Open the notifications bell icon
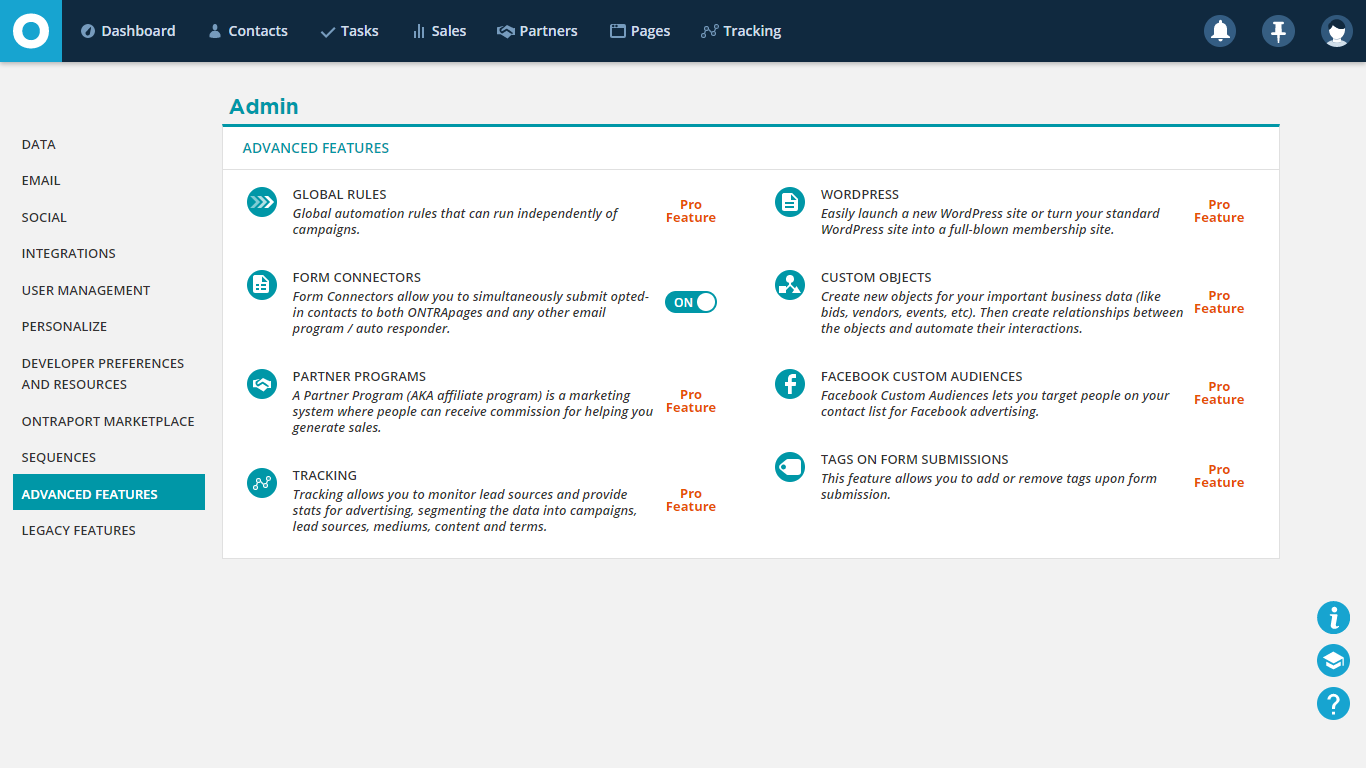The image size is (1366, 768). point(1219,31)
